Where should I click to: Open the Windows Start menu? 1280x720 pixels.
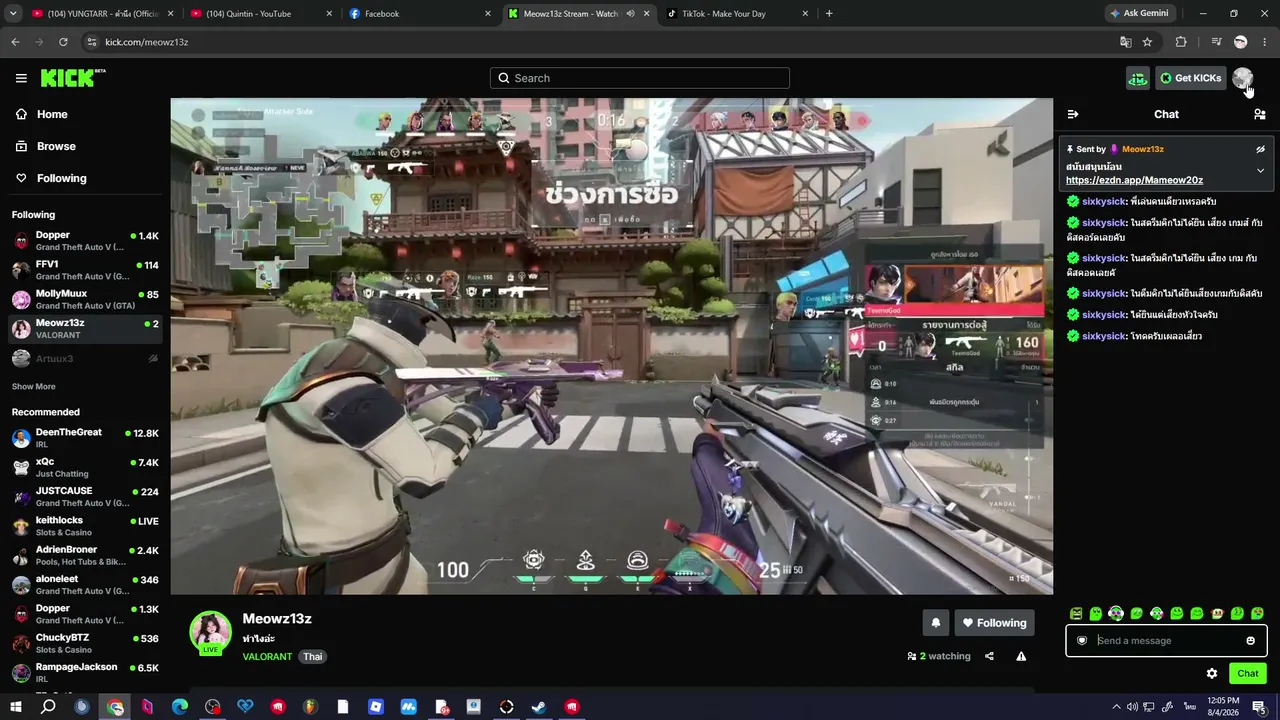coord(16,707)
